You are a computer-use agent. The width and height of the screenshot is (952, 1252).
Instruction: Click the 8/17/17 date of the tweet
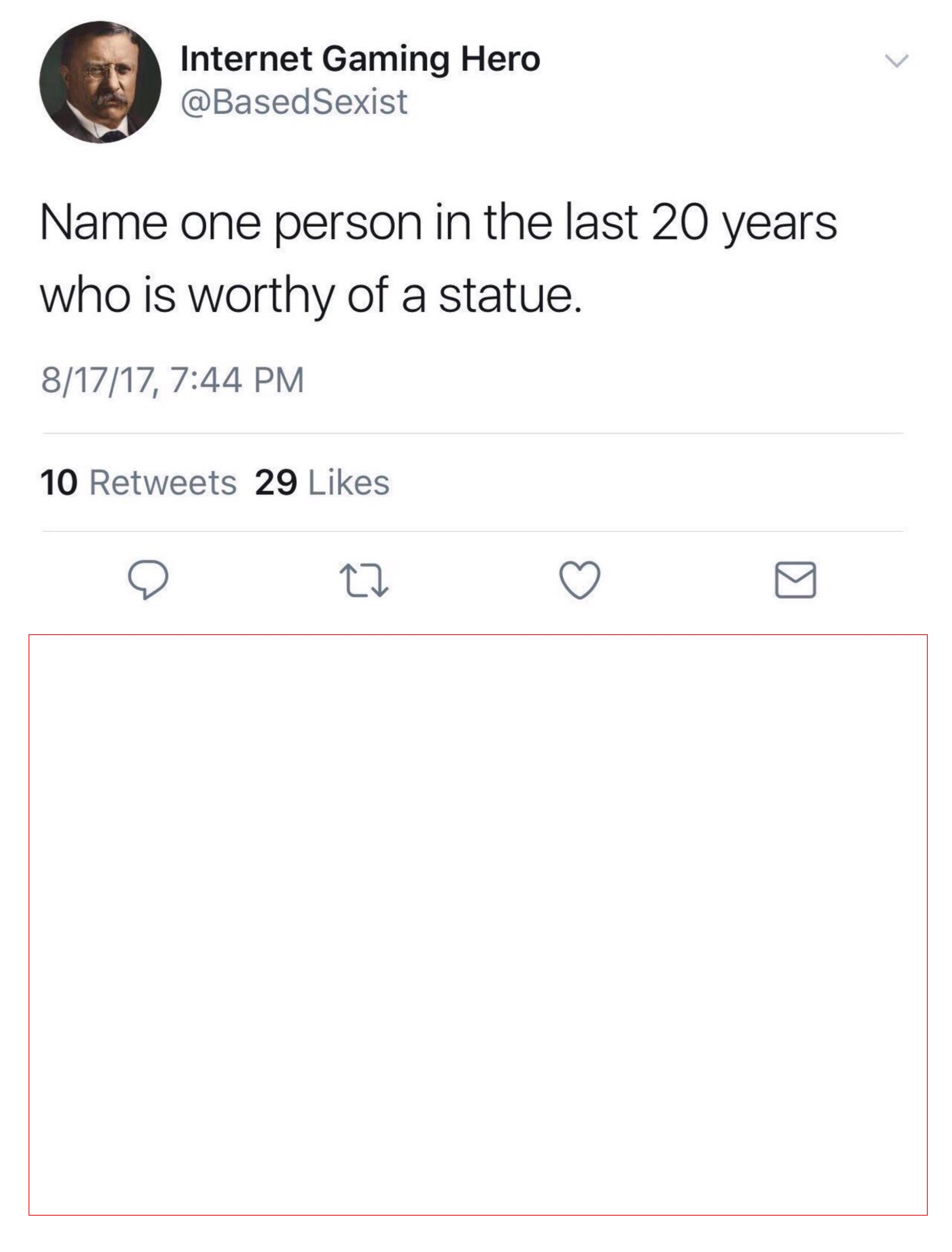pos(98,380)
